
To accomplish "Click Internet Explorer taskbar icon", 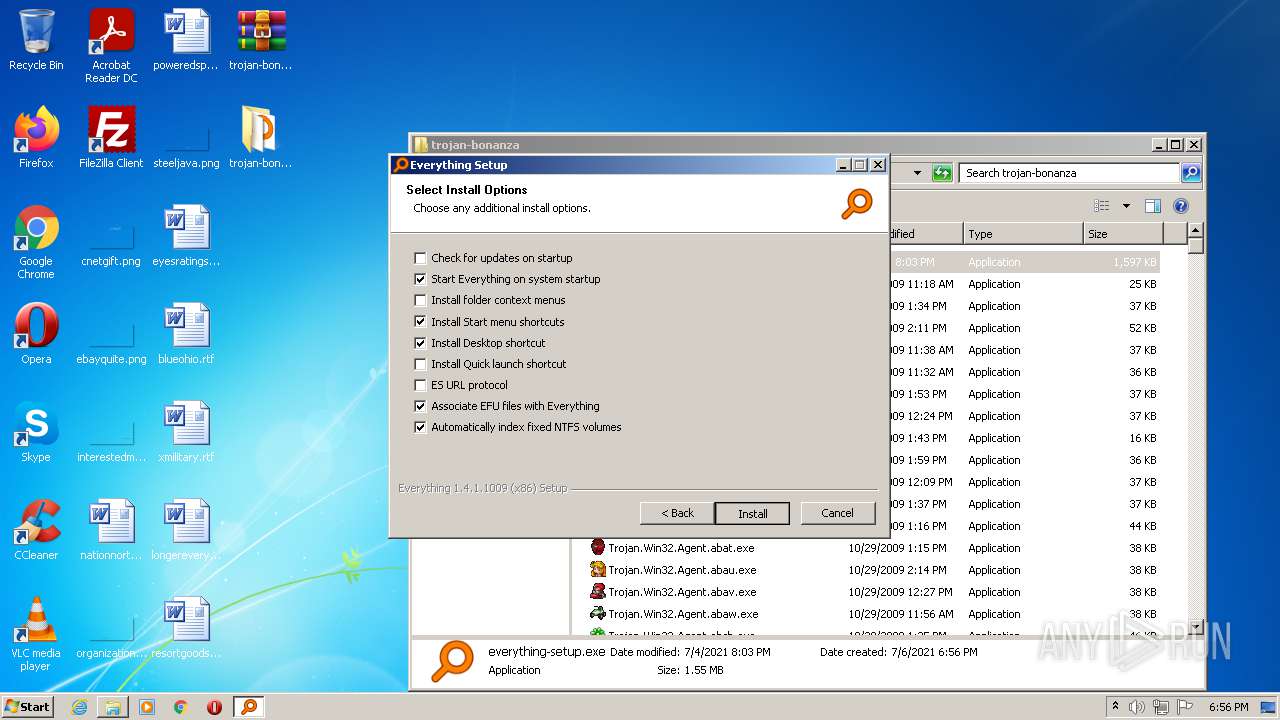I will click(79, 707).
